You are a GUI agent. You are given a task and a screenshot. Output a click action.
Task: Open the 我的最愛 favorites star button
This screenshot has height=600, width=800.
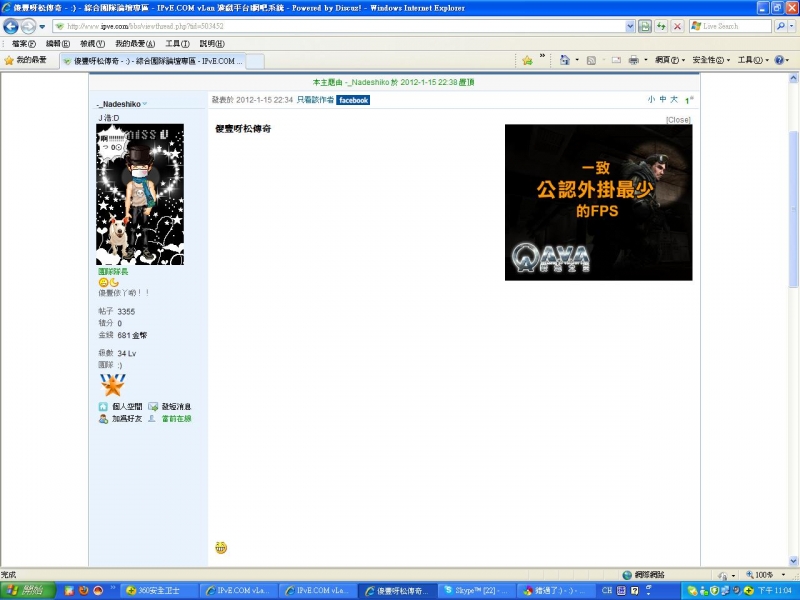click(26, 60)
